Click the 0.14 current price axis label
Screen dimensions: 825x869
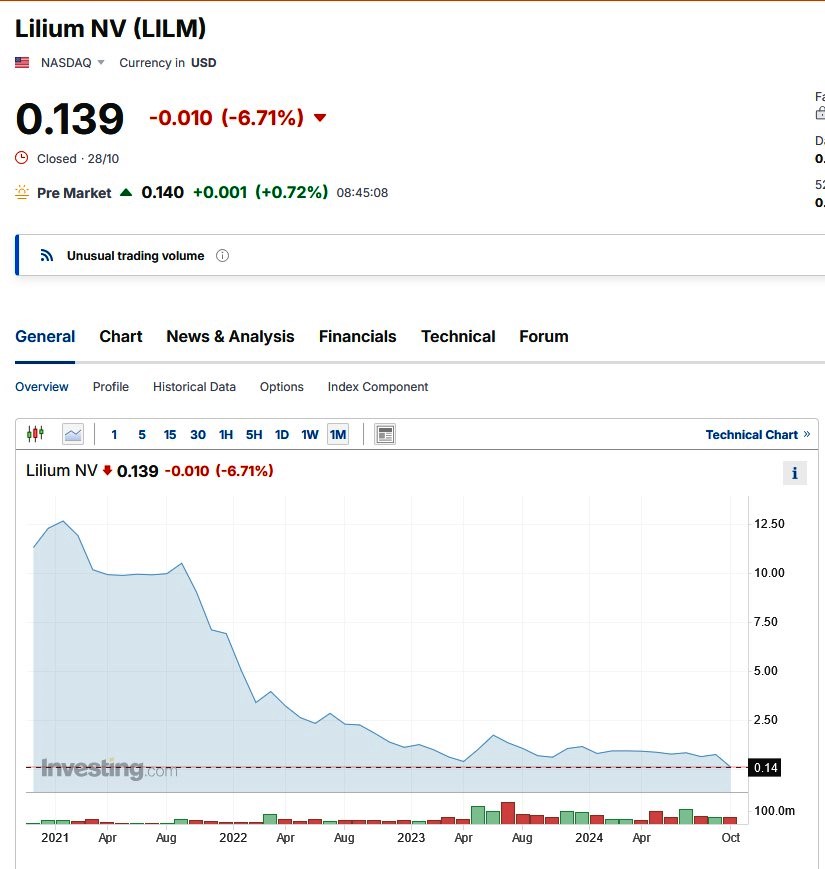pos(765,768)
